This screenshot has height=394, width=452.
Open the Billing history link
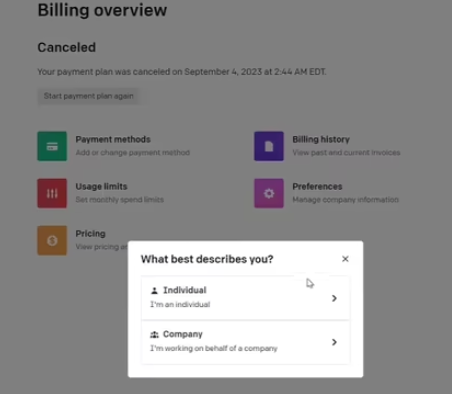click(x=321, y=139)
